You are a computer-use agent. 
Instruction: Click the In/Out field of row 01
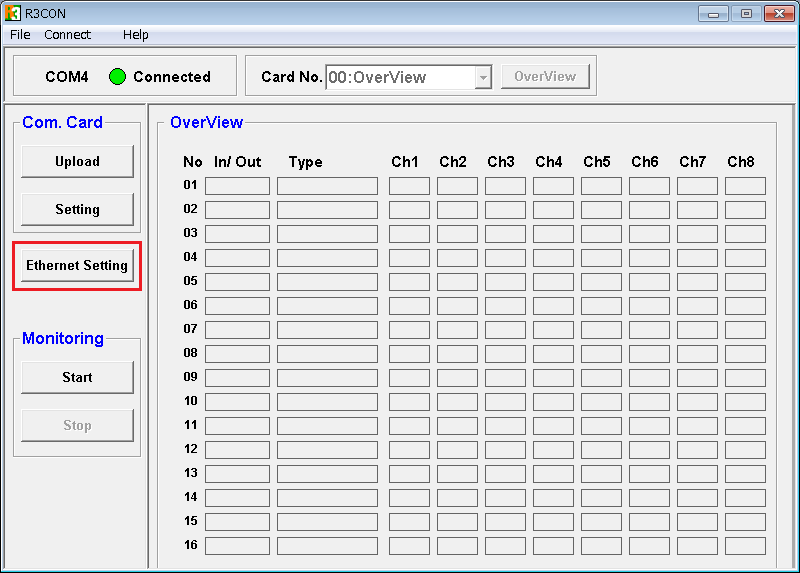[237, 186]
